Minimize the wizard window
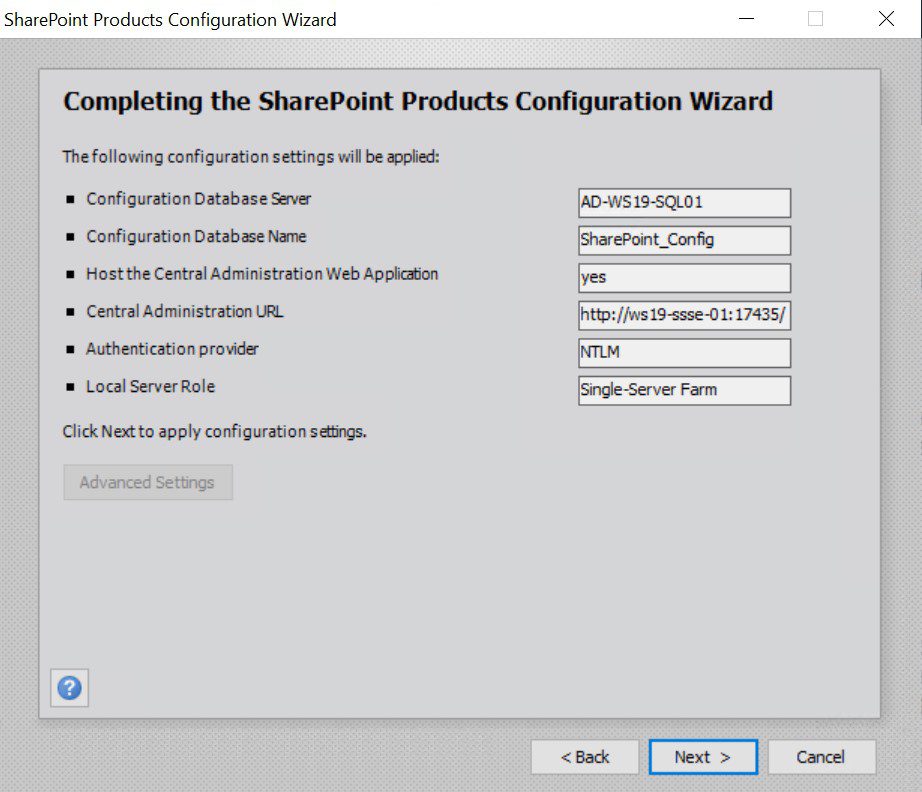The height and width of the screenshot is (792, 922). point(746,19)
